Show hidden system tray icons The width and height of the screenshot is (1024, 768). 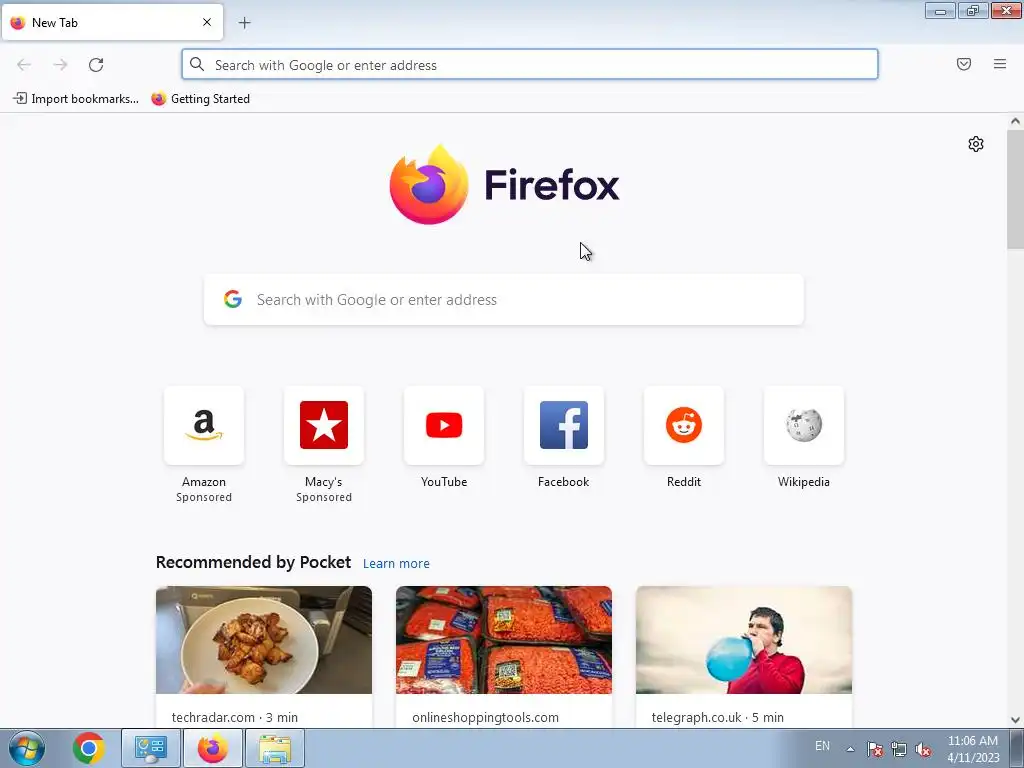click(x=850, y=749)
